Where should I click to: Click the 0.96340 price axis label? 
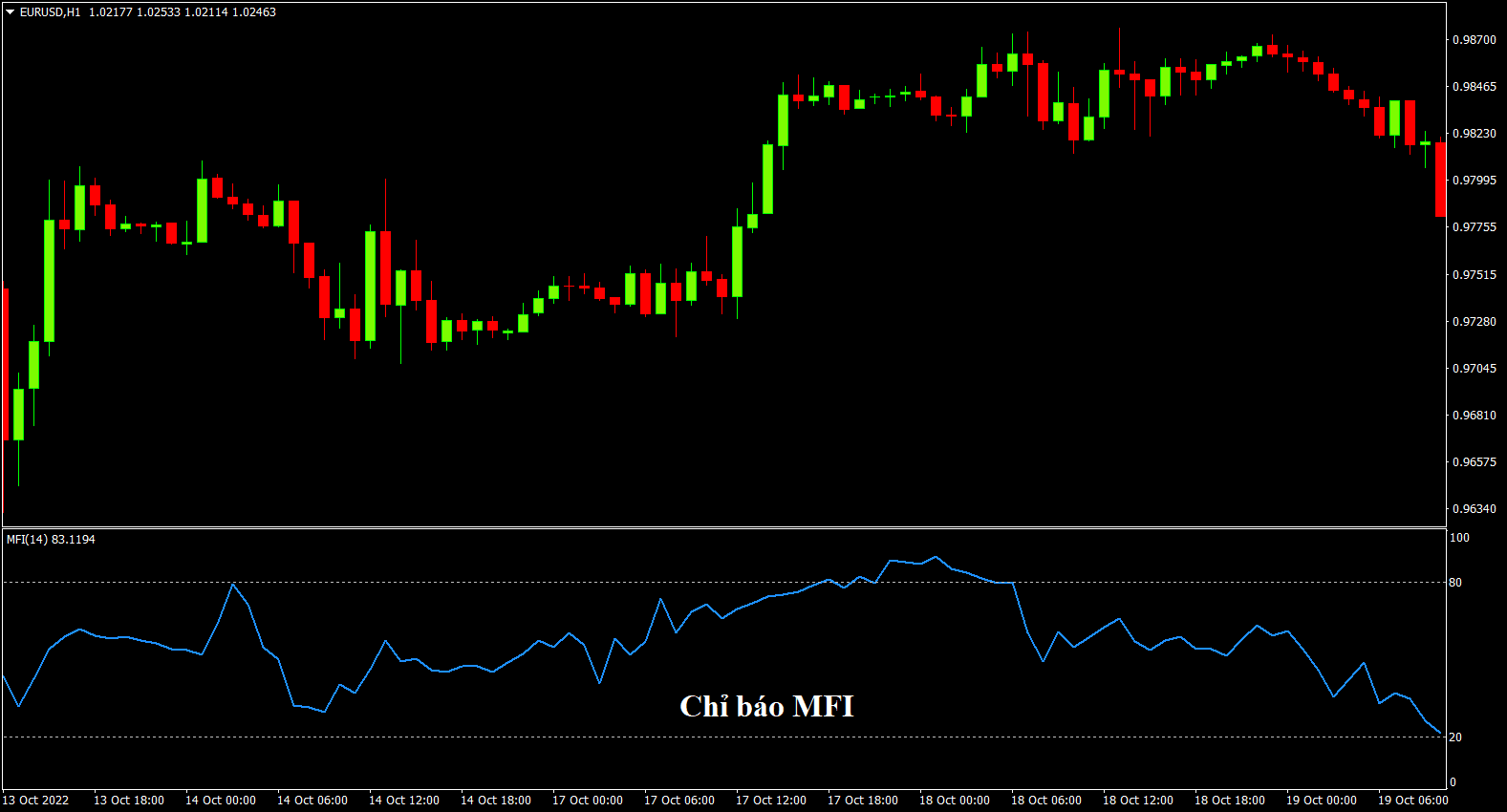[1475, 509]
